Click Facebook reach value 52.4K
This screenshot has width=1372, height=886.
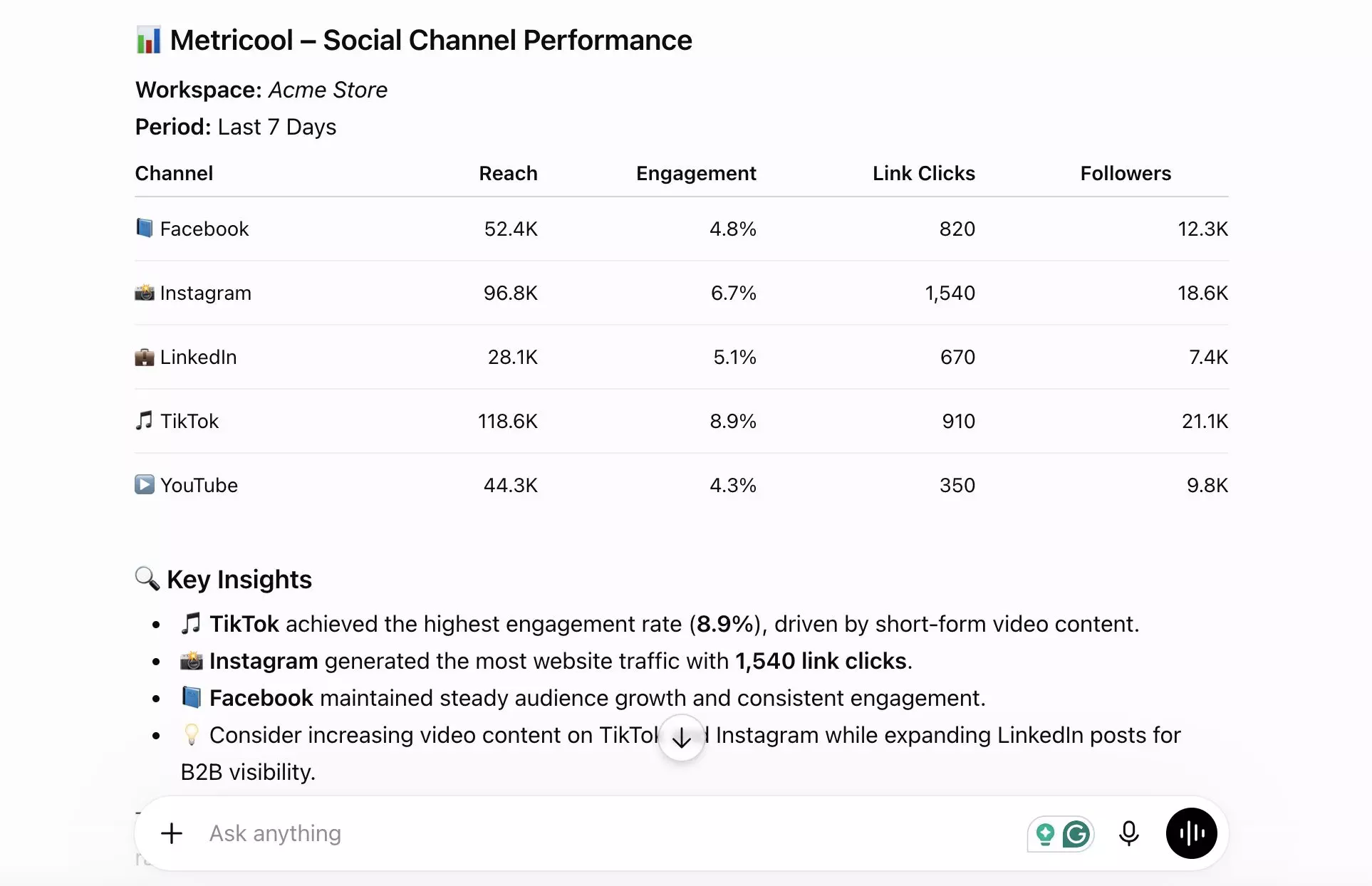coord(511,229)
